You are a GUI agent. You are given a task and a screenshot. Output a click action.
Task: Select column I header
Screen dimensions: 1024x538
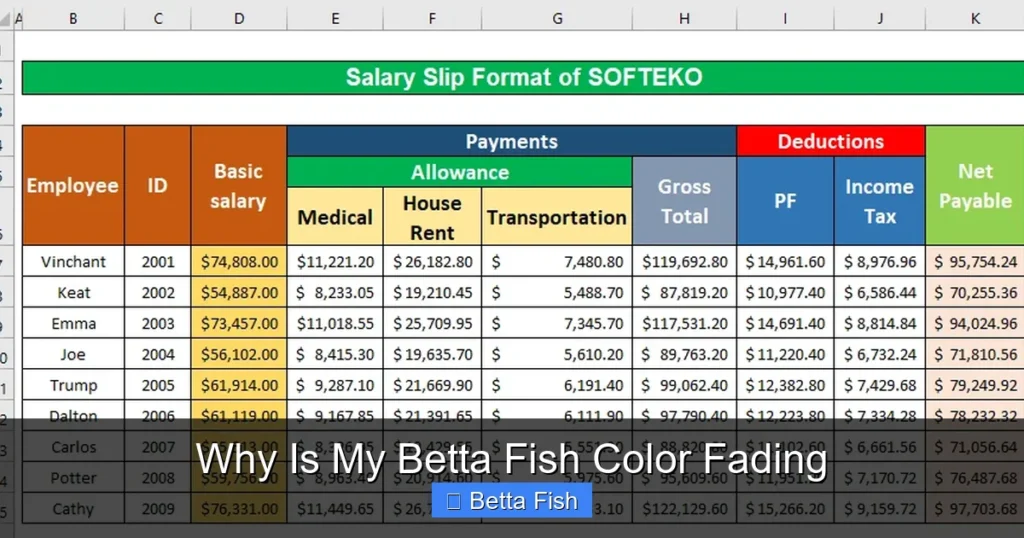coord(785,19)
